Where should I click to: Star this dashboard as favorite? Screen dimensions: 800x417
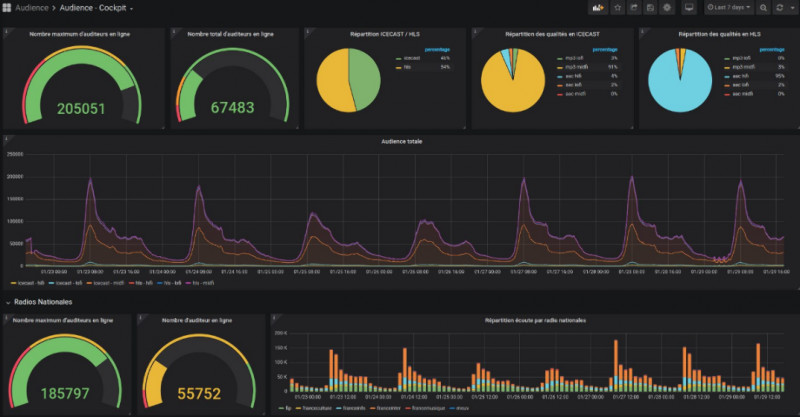(x=618, y=8)
